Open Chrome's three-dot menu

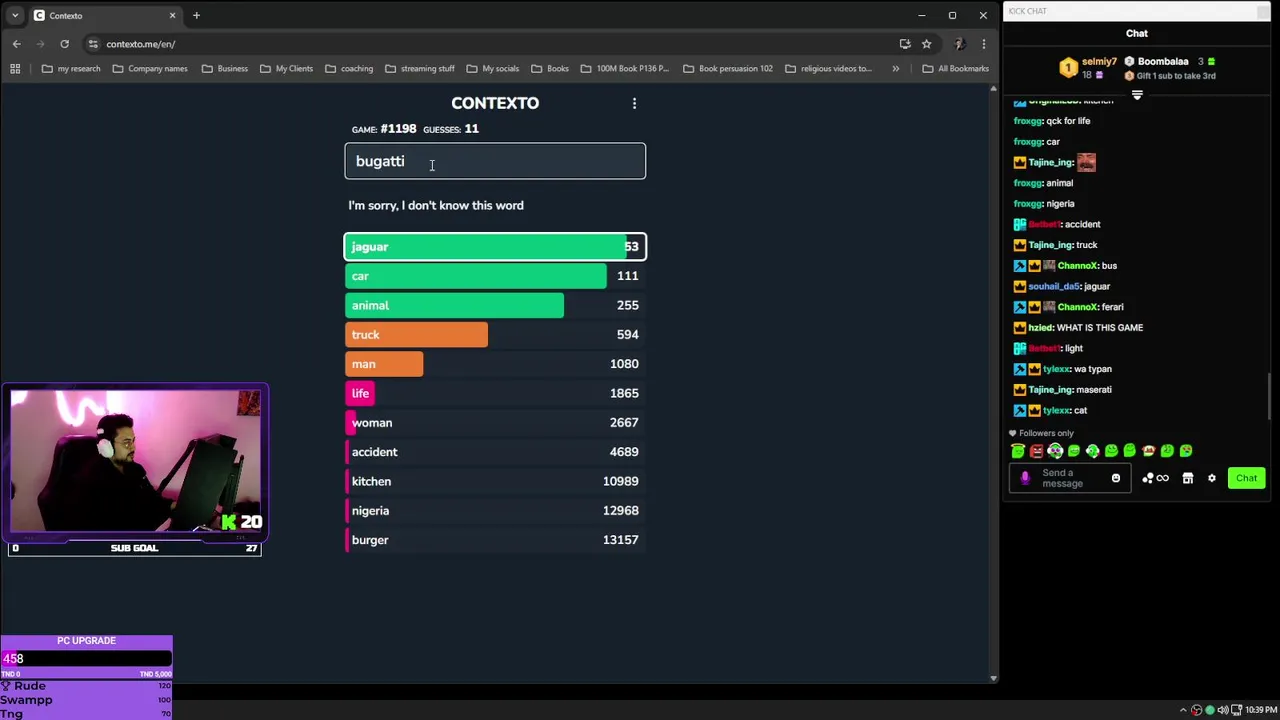(984, 44)
